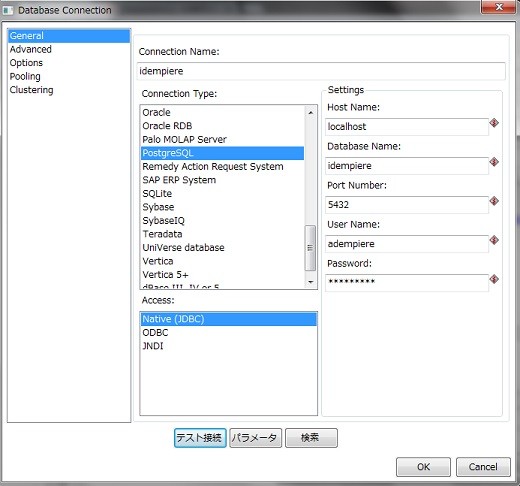Viewport: 520px width, 486px height.
Task: Select Oracle connection type
Action: (x=222, y=112)
